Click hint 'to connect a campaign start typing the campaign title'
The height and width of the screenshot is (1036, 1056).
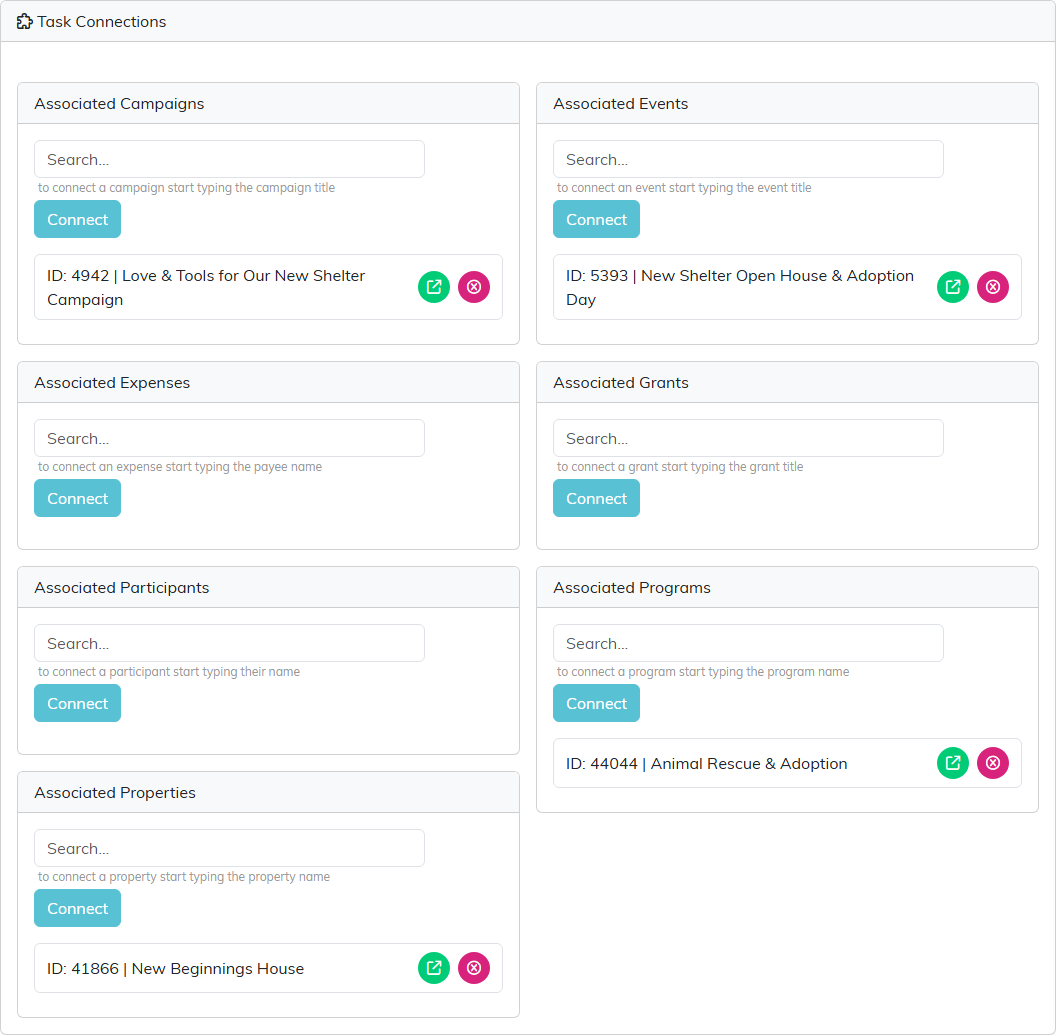(x=186, y=188)
